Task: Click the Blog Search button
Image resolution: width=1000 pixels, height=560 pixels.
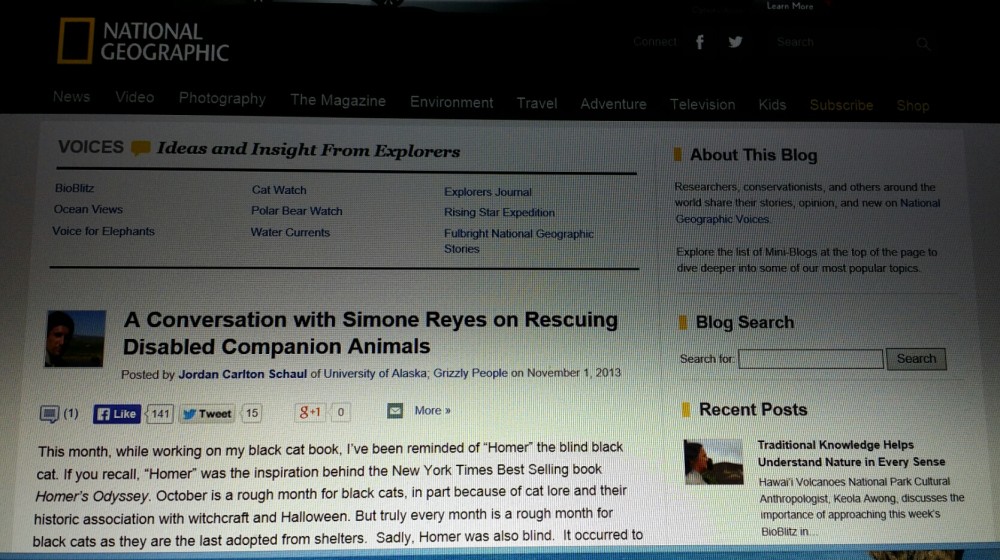Action: pos(916,359)
